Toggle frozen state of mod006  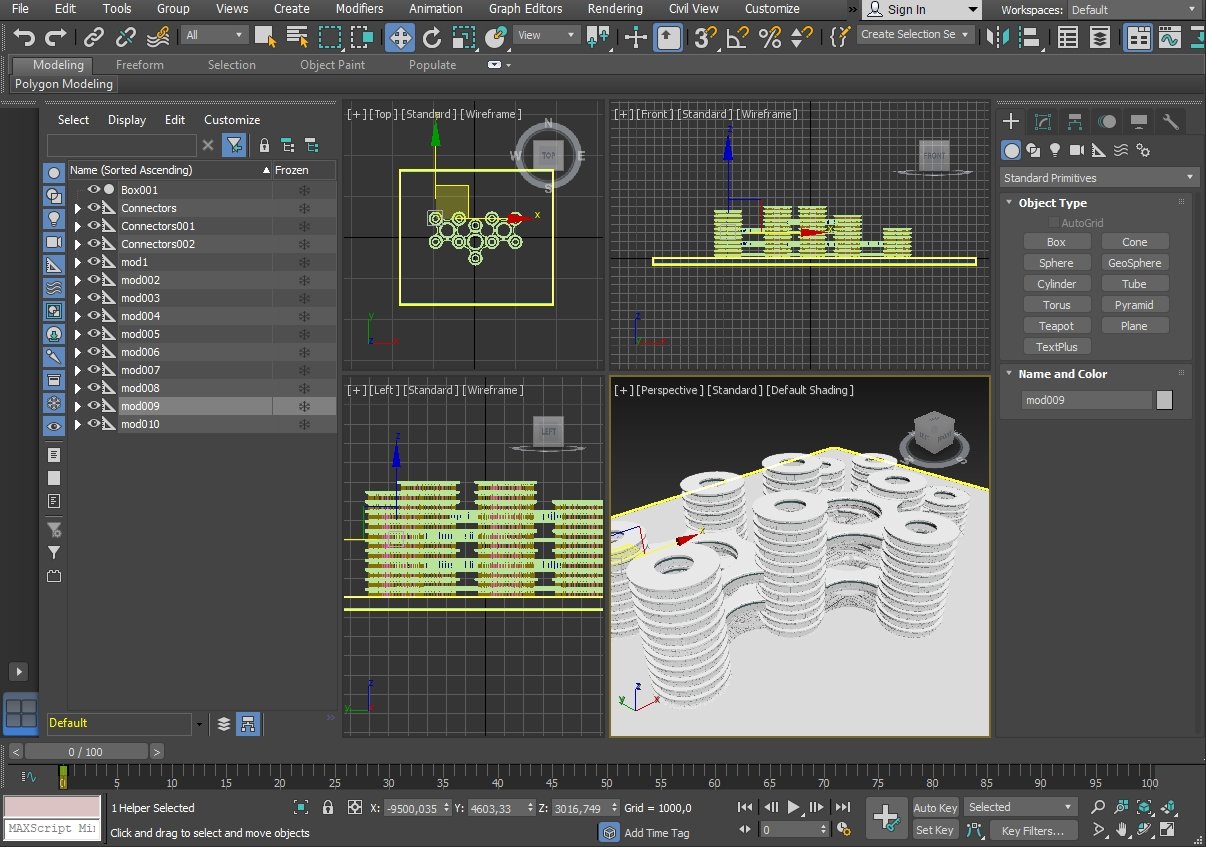tap(304, 352)
